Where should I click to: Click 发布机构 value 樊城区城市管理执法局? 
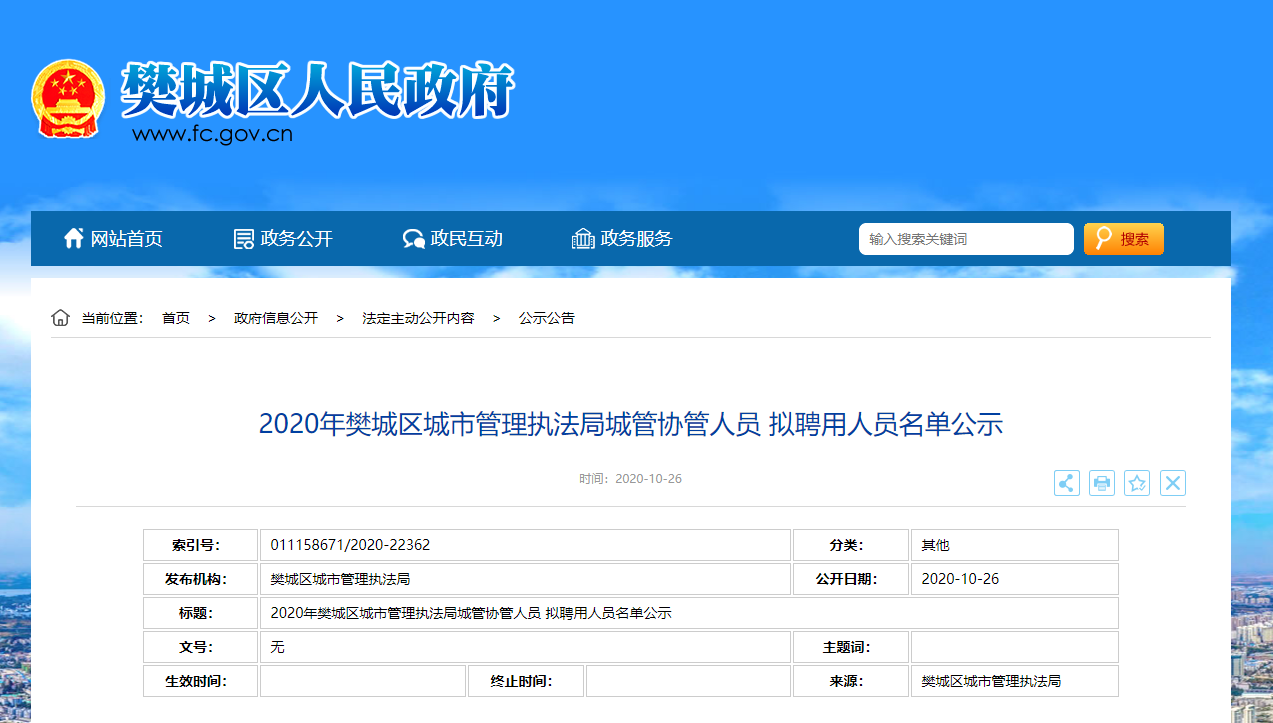click(341, 579)
